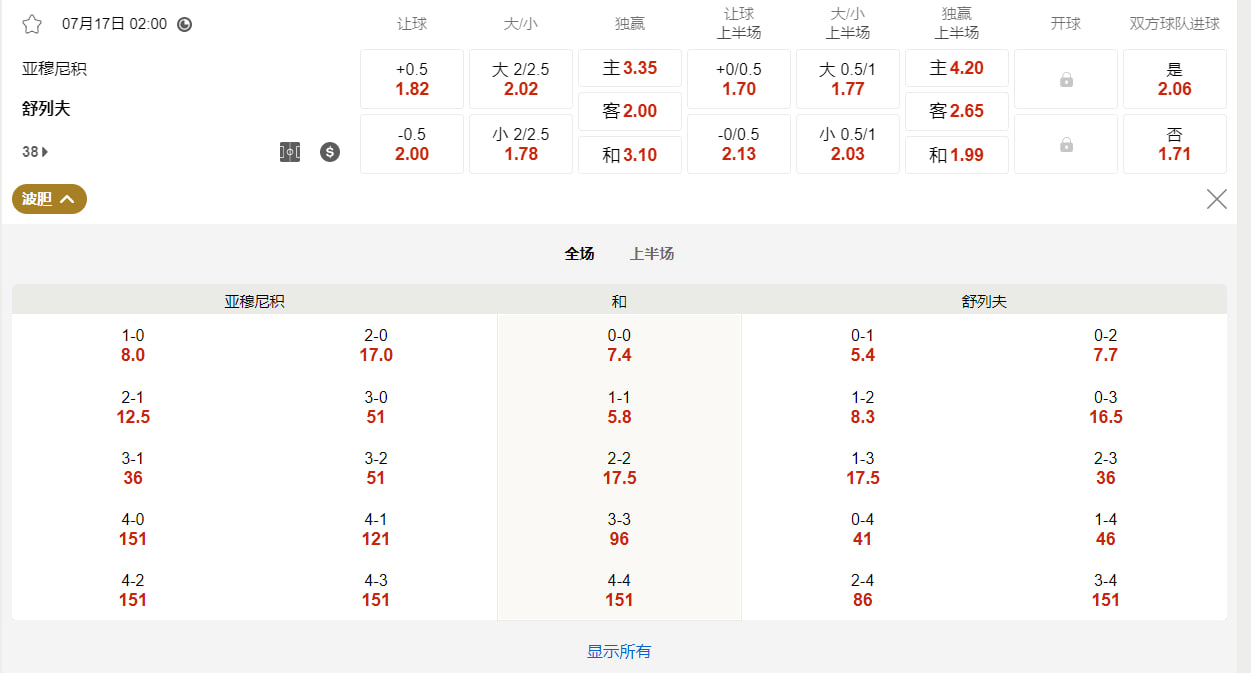
Task: Select correct score 4-2 at 151
Action: point(133,590)
